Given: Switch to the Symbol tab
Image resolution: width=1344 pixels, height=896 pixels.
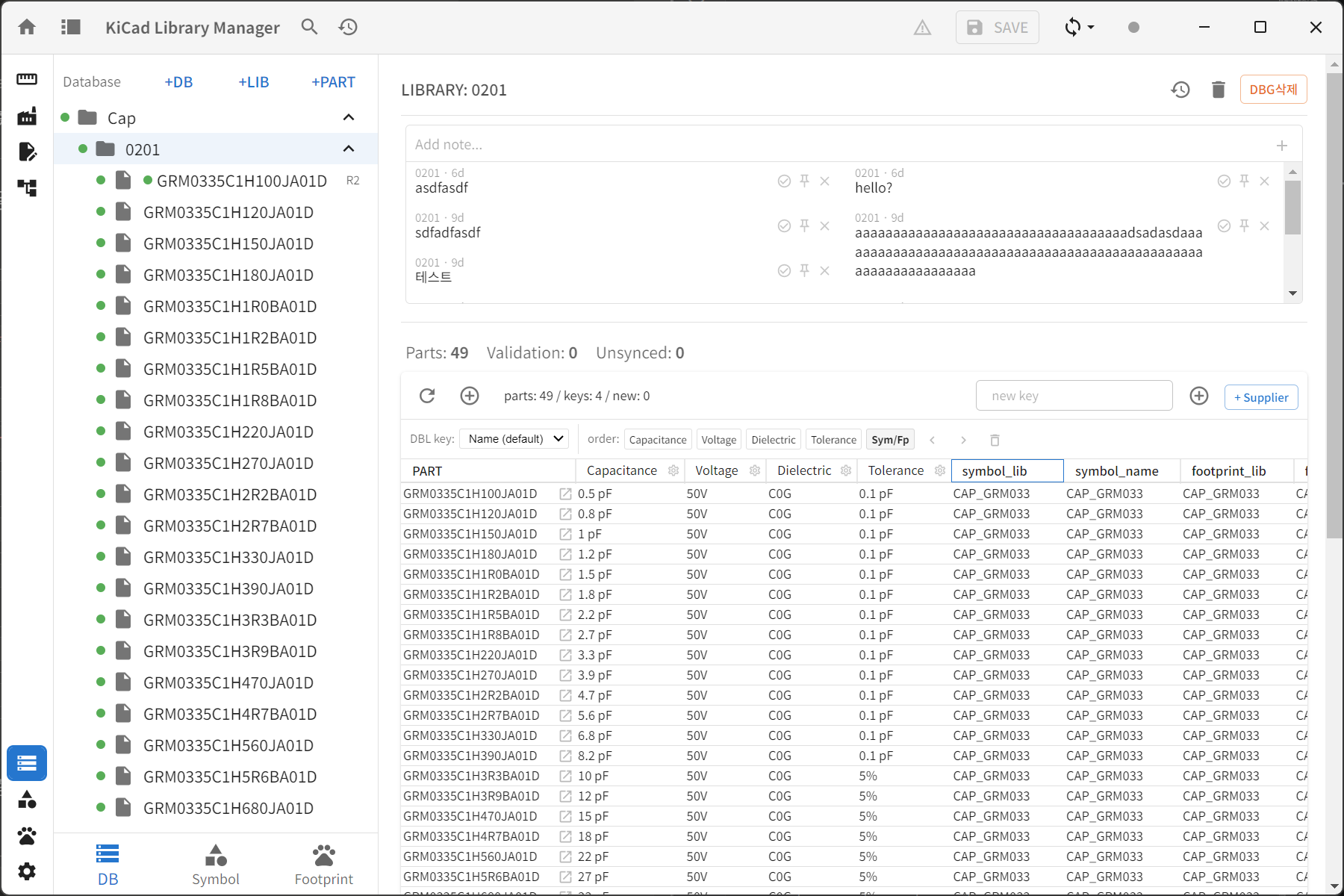Looking at the screenshot, I should coord(216,865).
